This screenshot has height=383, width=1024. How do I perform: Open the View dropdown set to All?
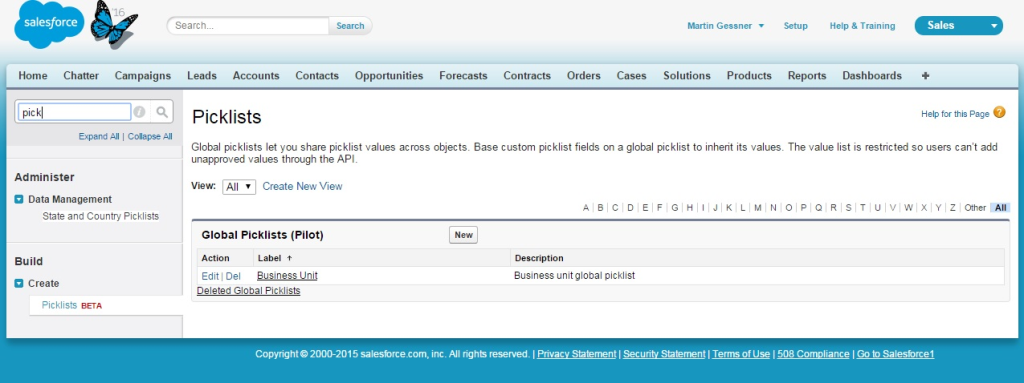click(x=239, y=187)
